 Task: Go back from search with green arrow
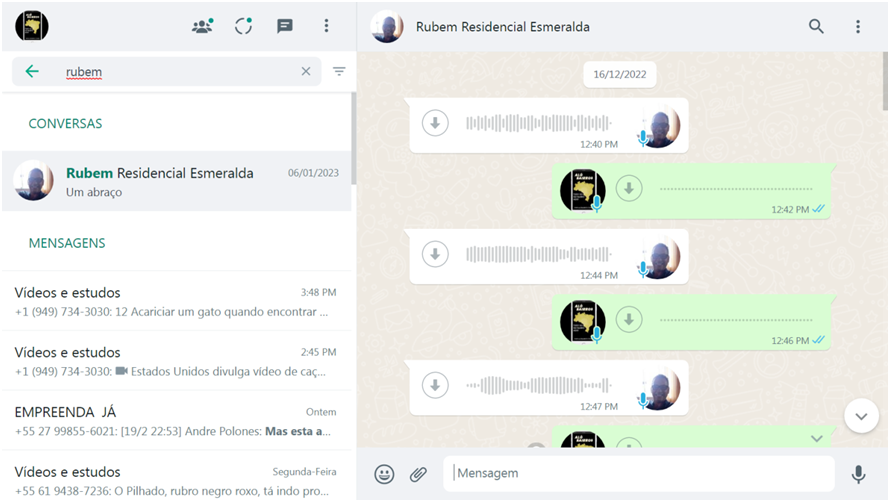[x=32, y=72]
